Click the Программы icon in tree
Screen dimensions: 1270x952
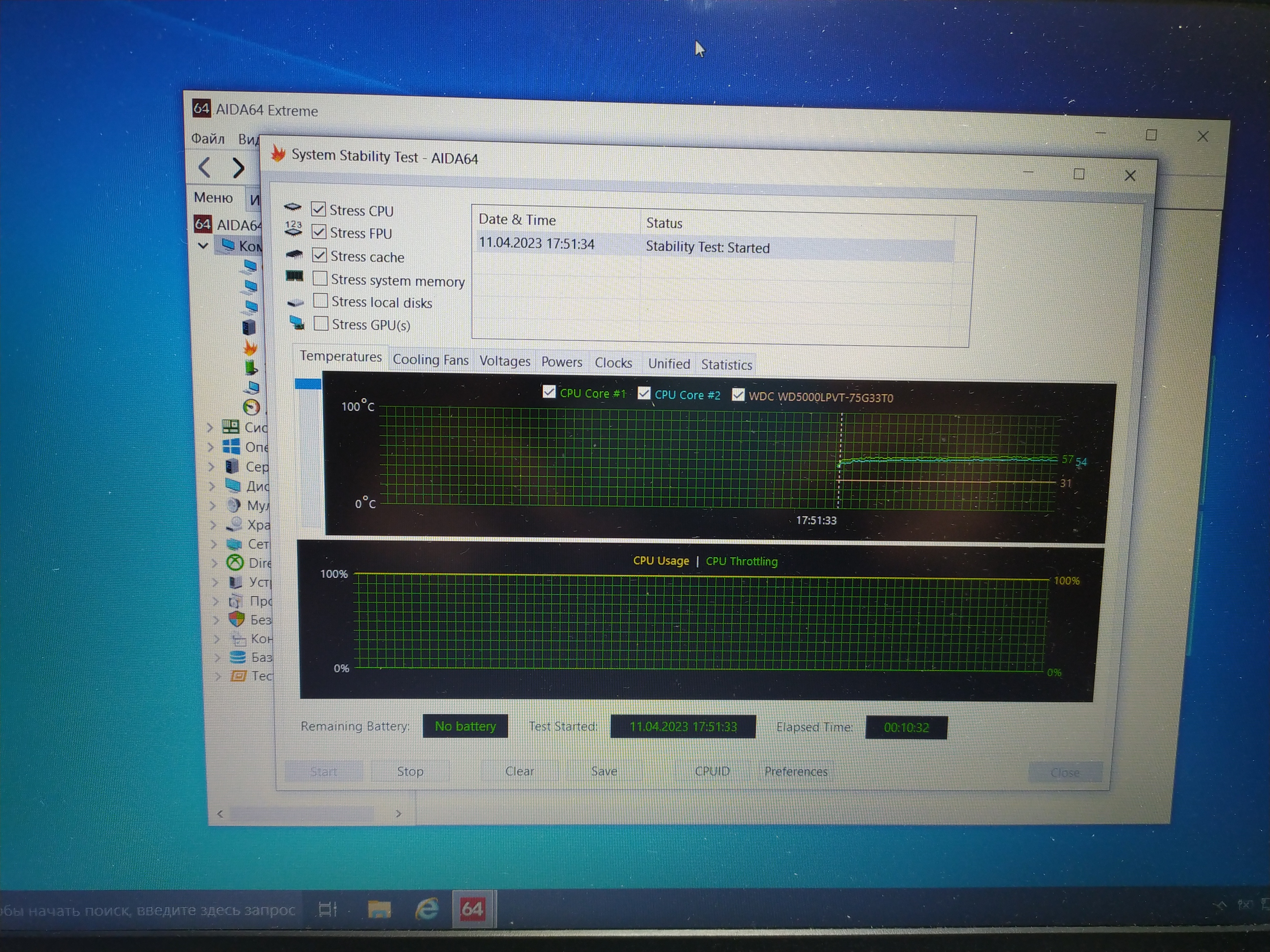click(x=236, y=601)
